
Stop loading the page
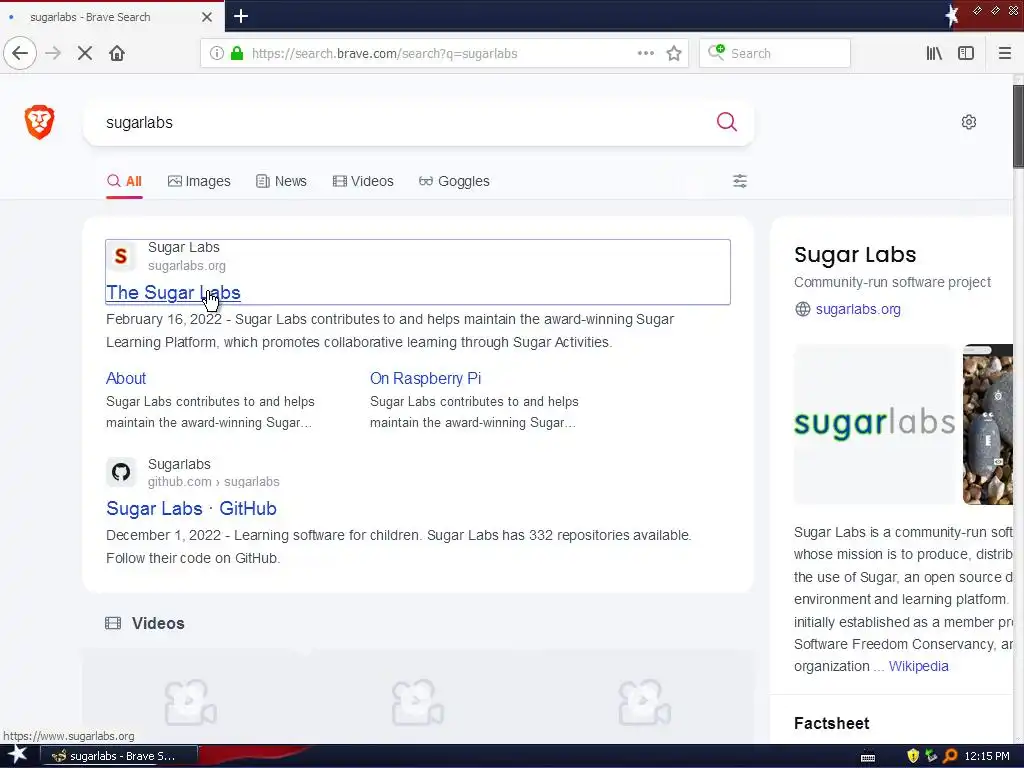(85, 53)
